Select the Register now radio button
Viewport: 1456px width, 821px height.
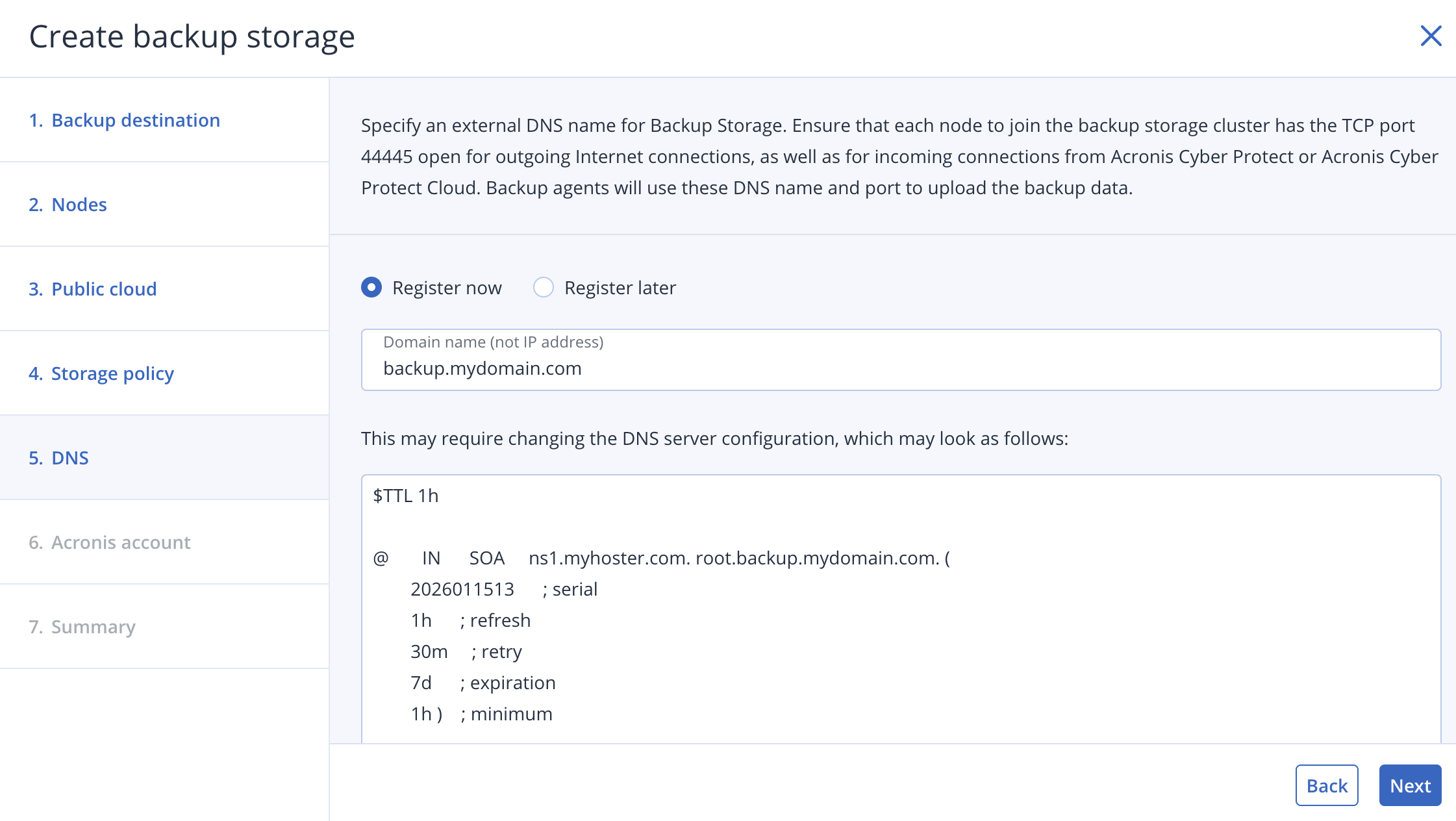(x=371, y=287)
